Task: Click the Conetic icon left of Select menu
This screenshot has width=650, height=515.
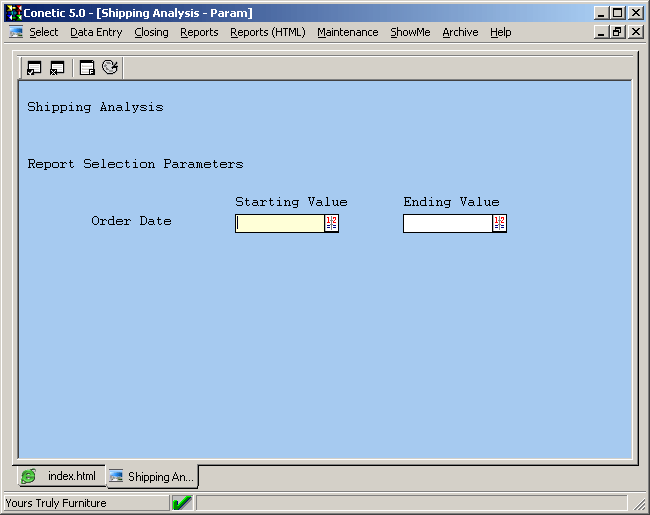Action: (x=16, y=32)
